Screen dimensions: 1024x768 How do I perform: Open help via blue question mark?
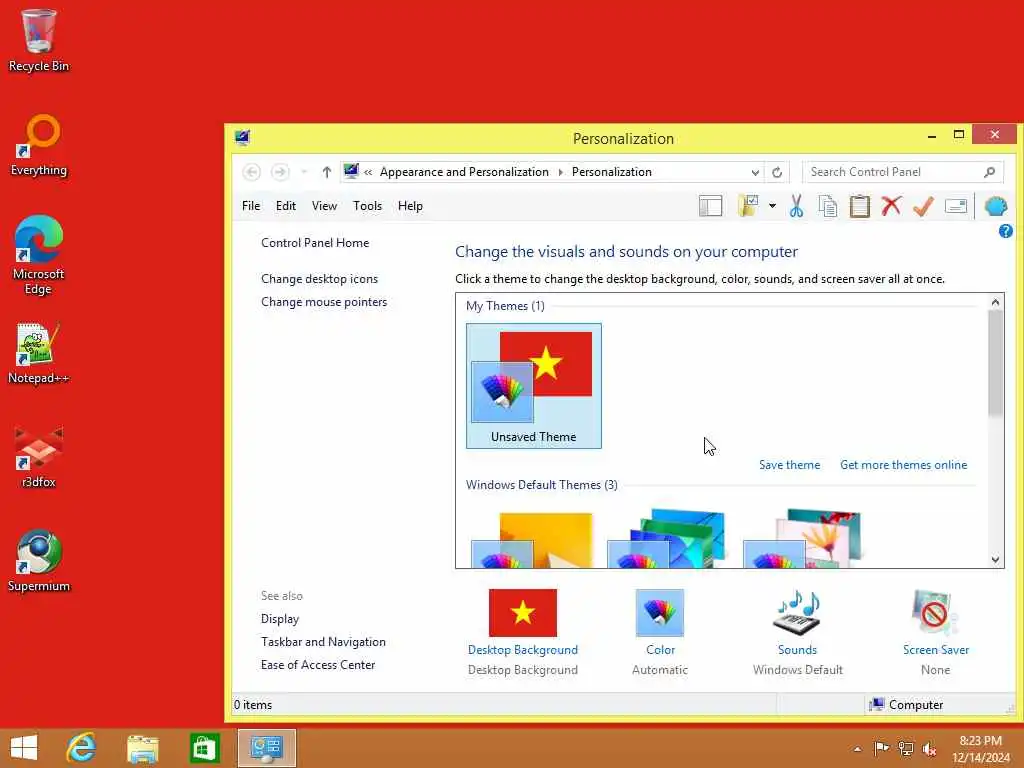[x=1005, y=231]
